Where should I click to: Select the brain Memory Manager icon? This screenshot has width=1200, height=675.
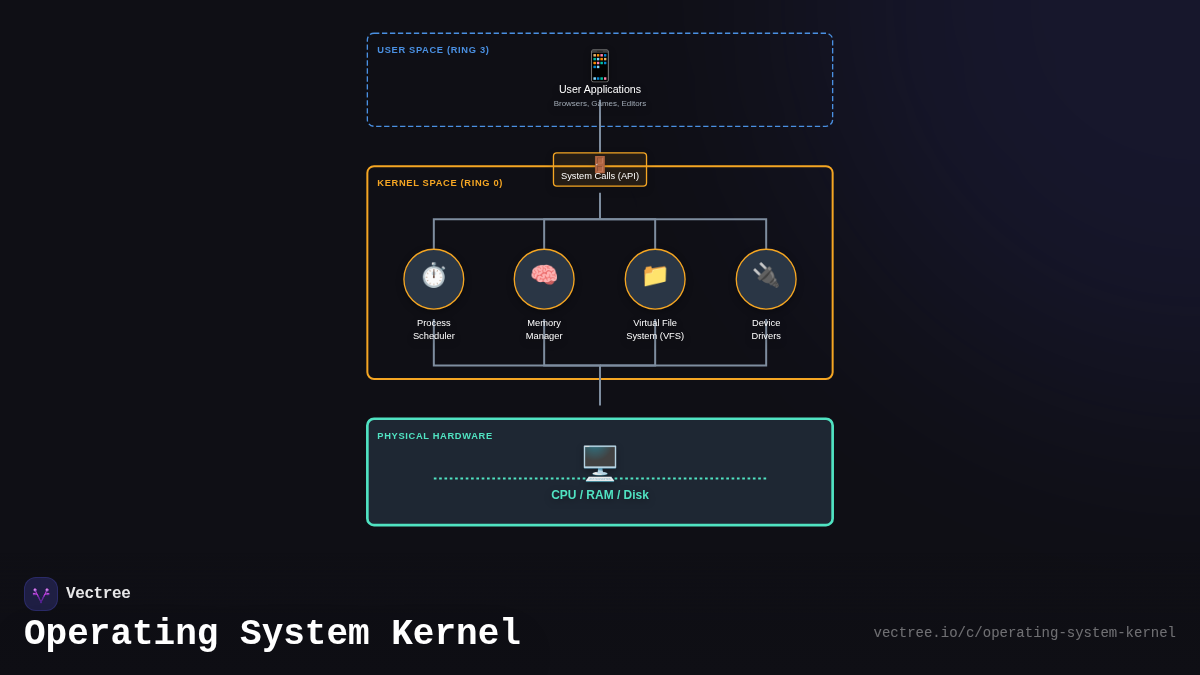(x=544, y=278)
